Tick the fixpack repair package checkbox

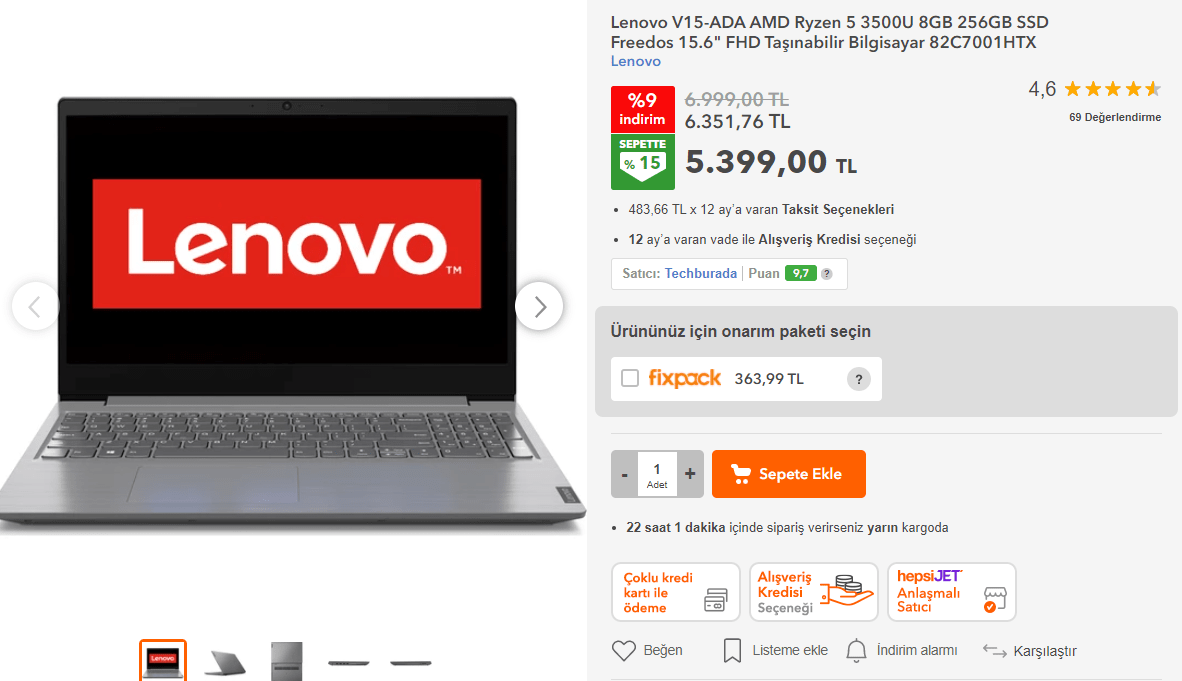point(629,379)
